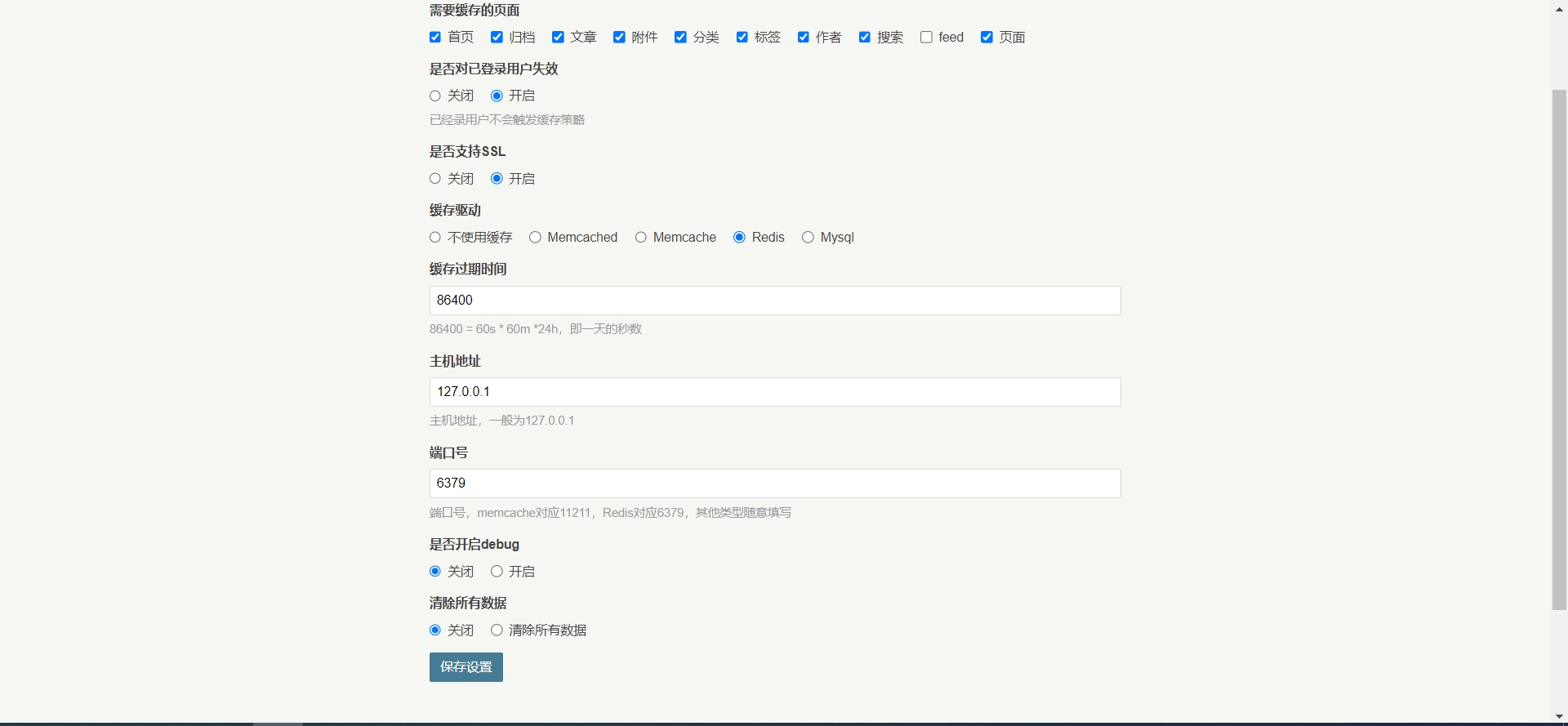Select 关闭 under 是否支持SSL
Viewport: 1568px width, 726px height.
435,179
